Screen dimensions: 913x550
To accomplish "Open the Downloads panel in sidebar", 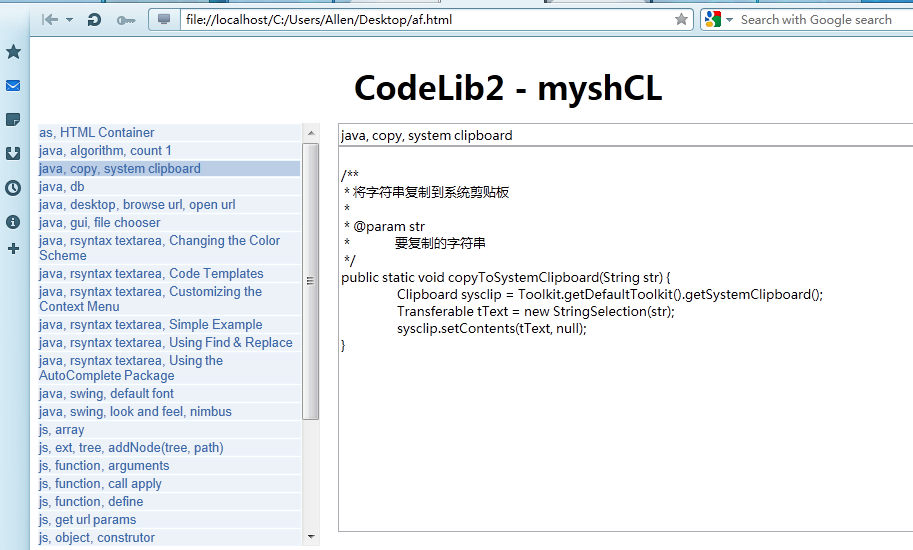I will [x=13, y=154].
